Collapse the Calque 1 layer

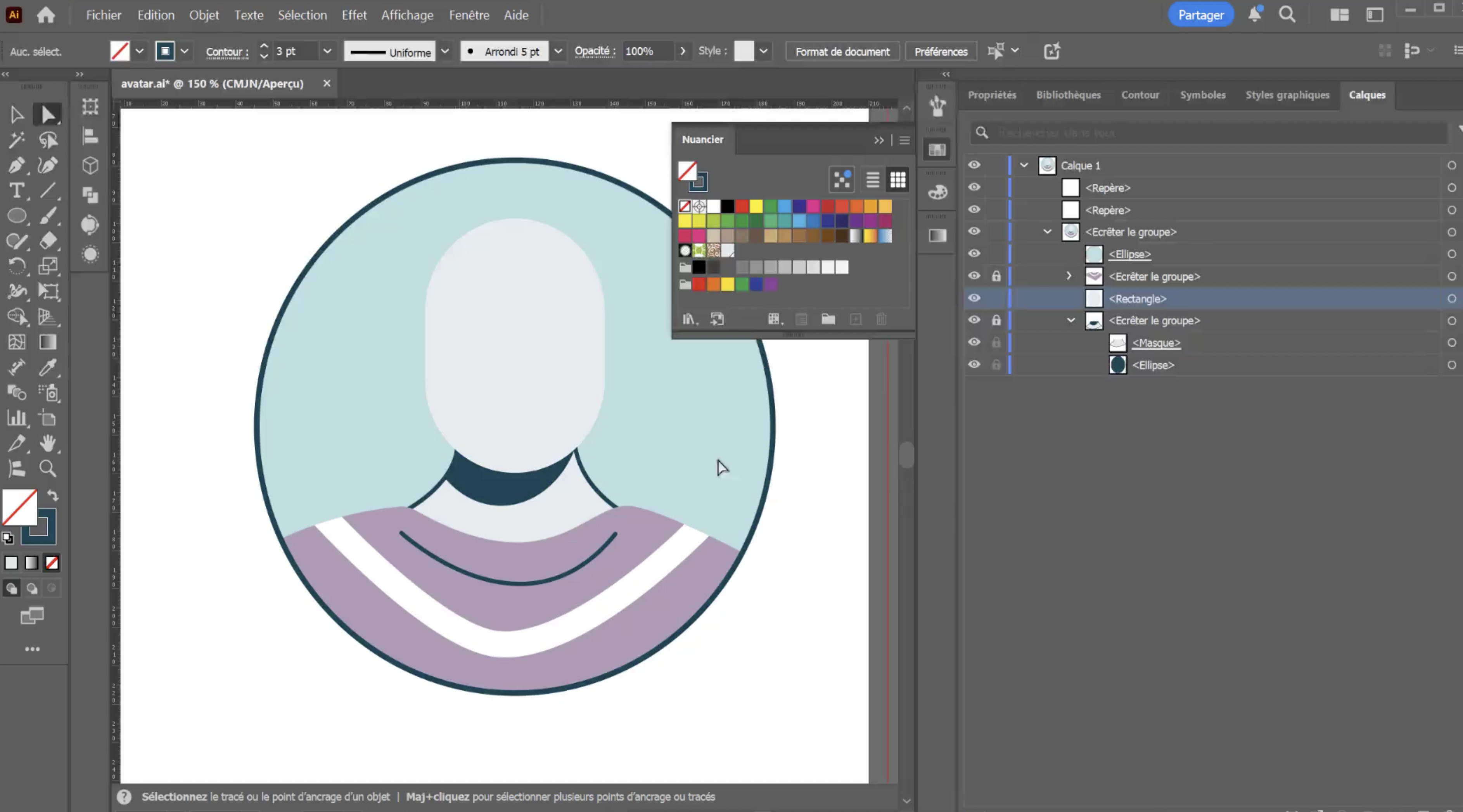tap(1024, 165)
